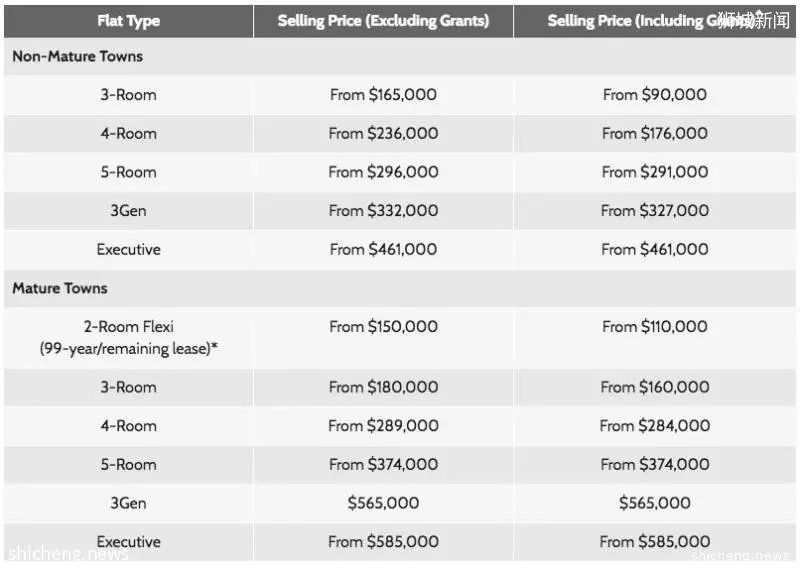Select the Selling Price (Excluding Grants) header
The image size is (800, 568).
pos(383,21)
